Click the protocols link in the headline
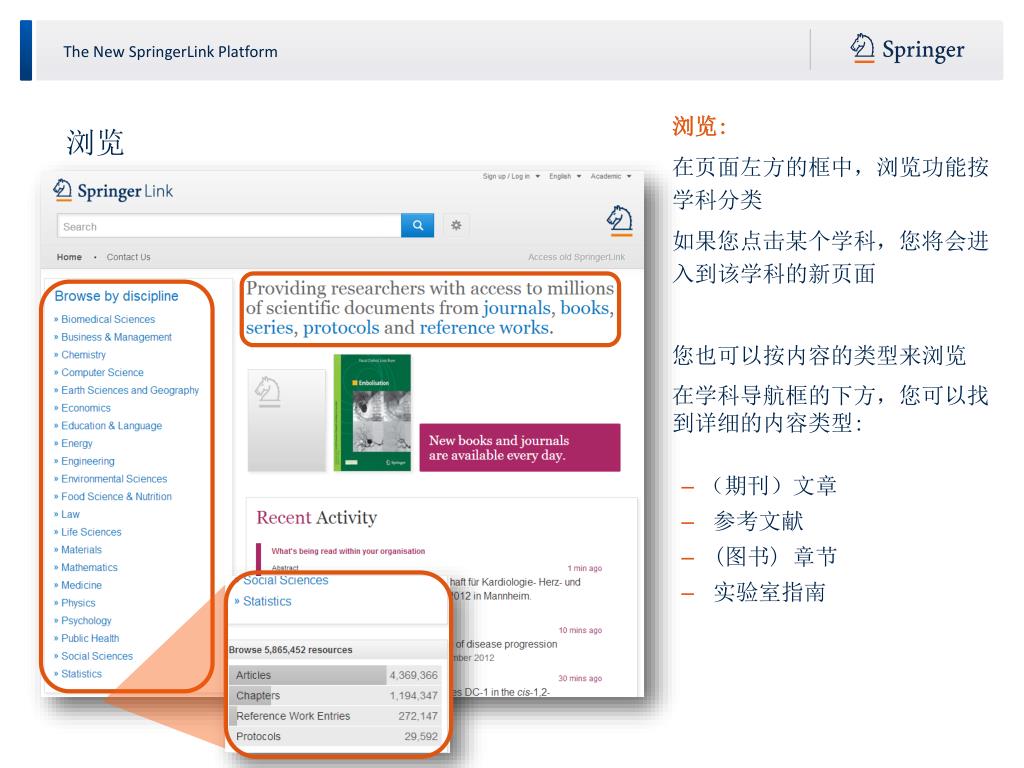The height and width of the screenshot is (768, 1024). (341, 327)
